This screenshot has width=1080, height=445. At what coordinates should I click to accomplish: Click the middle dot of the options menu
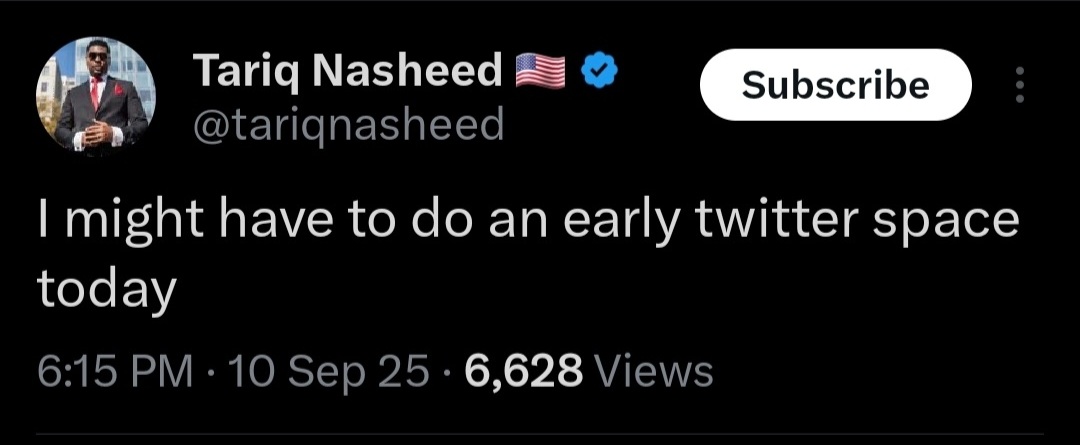click(x=1020, y=85)
